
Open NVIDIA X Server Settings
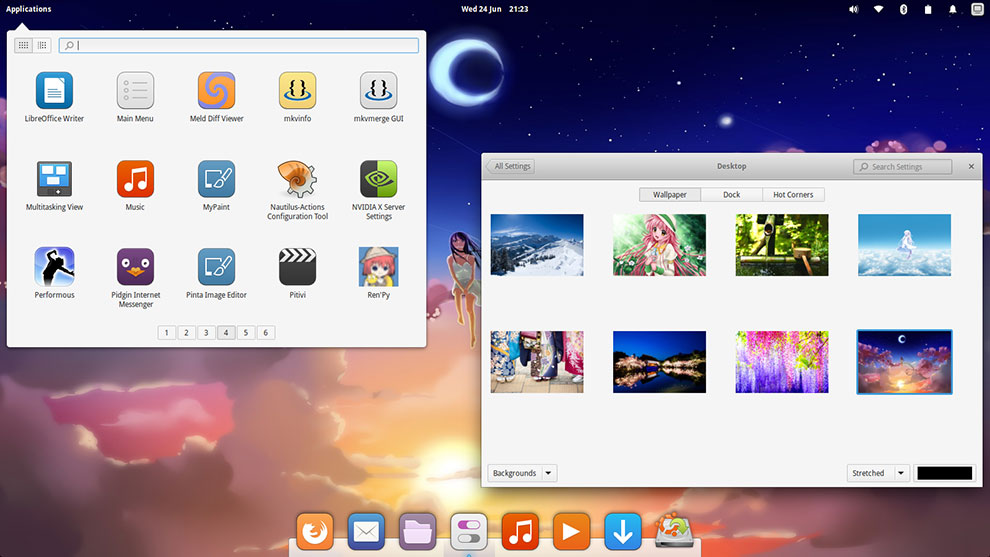point(378,180)
